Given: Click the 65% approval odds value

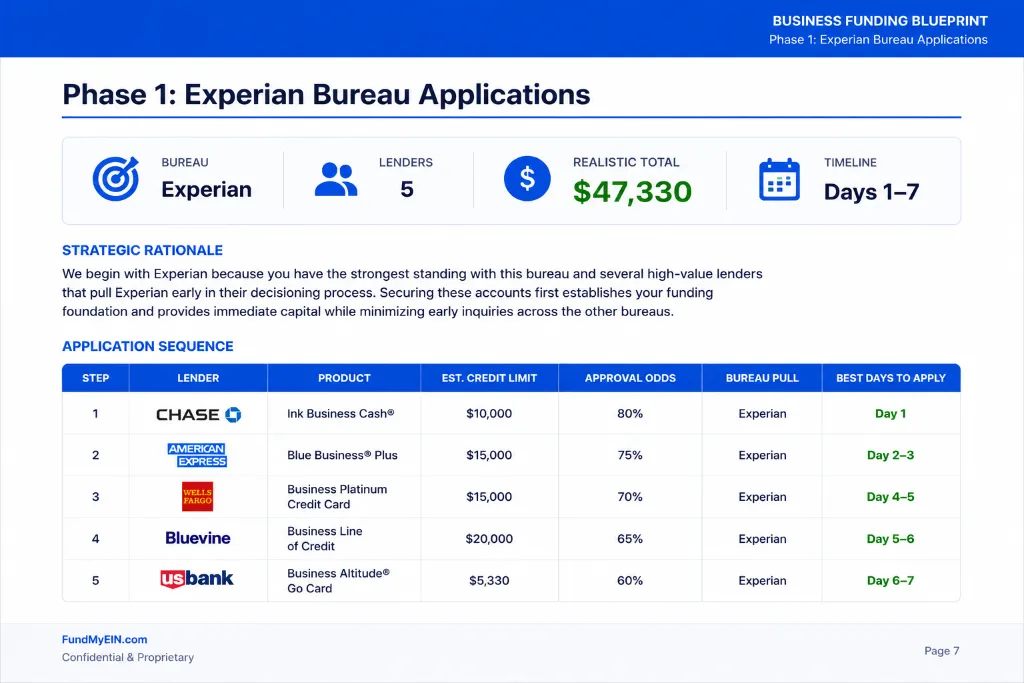Looking at the screenshot, I should (630, 539).
